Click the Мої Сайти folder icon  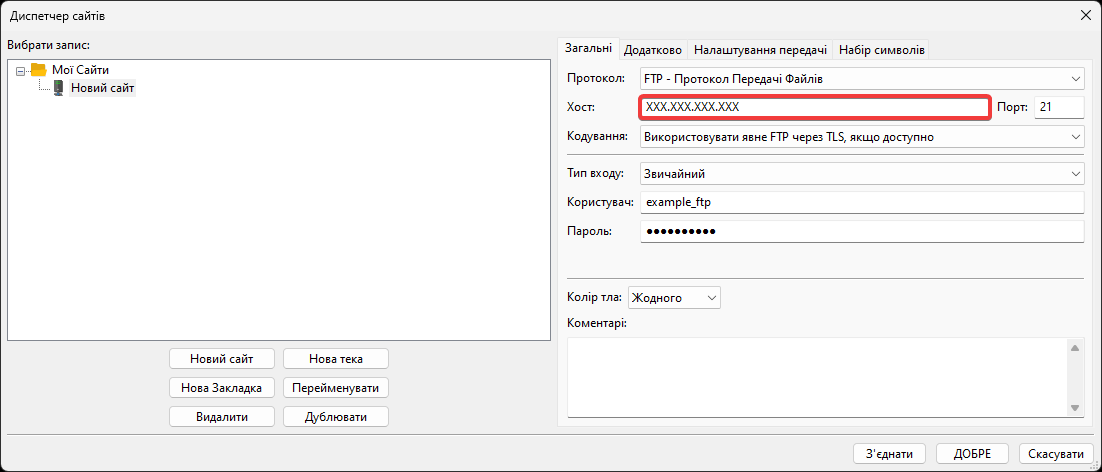39,70
